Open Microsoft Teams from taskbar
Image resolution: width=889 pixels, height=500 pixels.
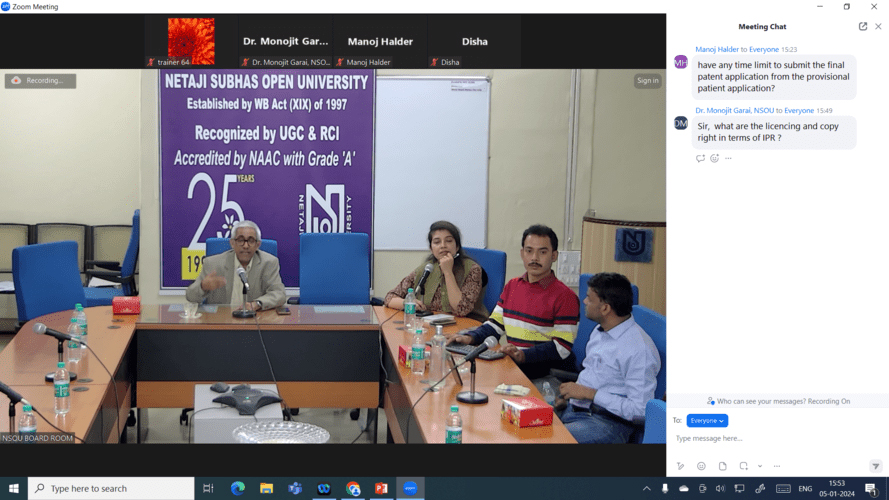[295, 488]
